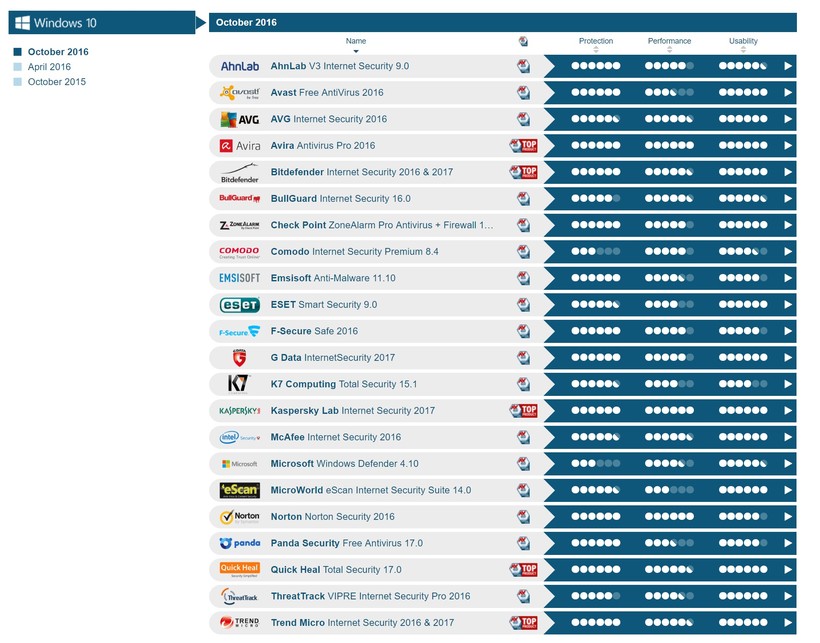Viewport: 820px width, 643px height.
Task: Click Avira's TOP Product badge
Action: click(x=523, y=146)
